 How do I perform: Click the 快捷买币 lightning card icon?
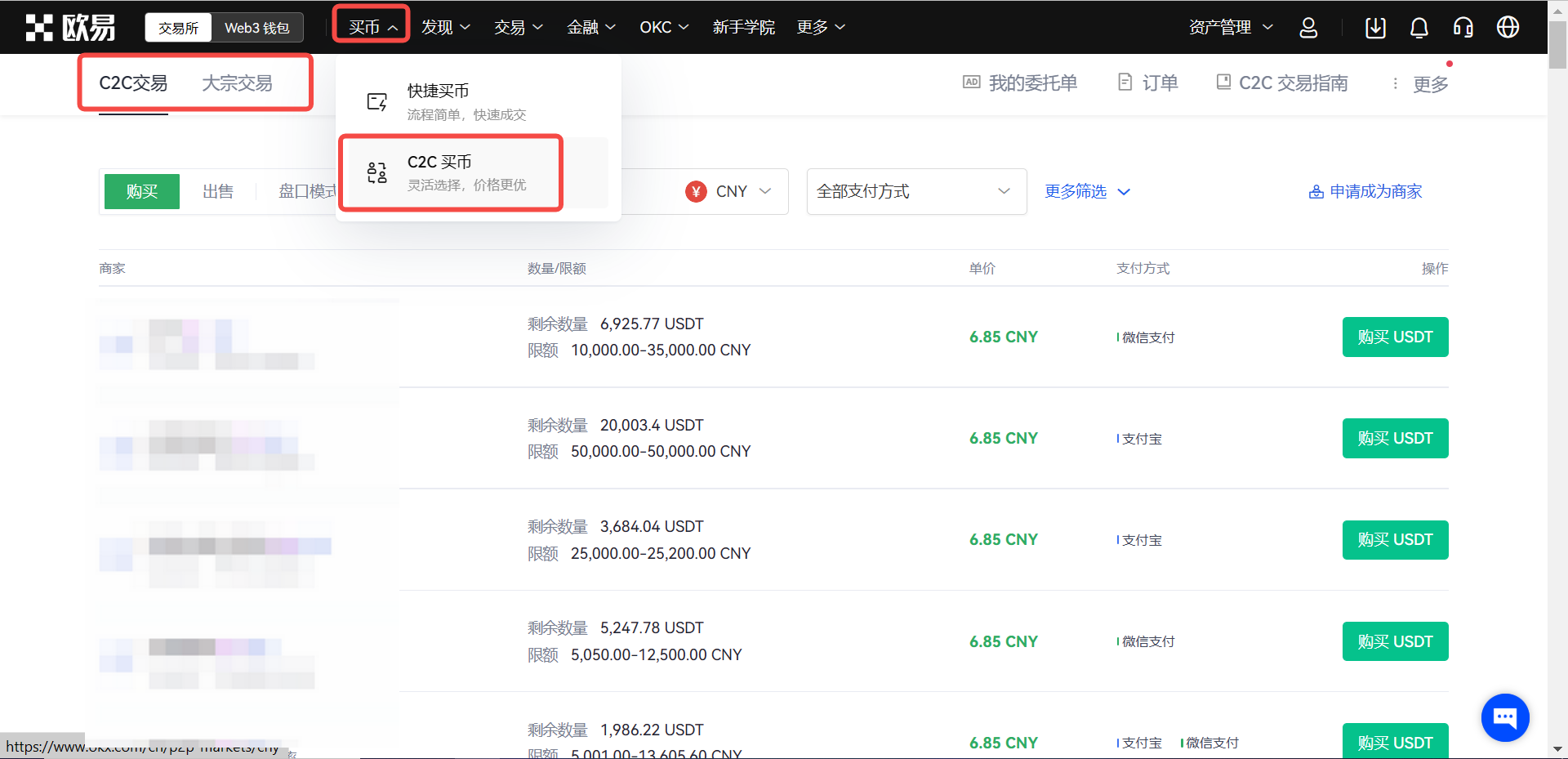(376, 102)
